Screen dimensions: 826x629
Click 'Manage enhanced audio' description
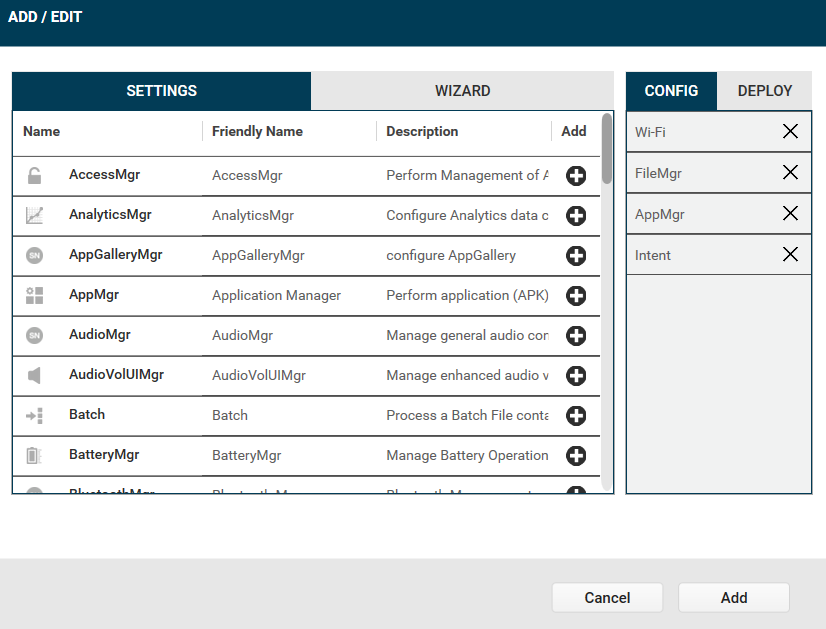467,376
